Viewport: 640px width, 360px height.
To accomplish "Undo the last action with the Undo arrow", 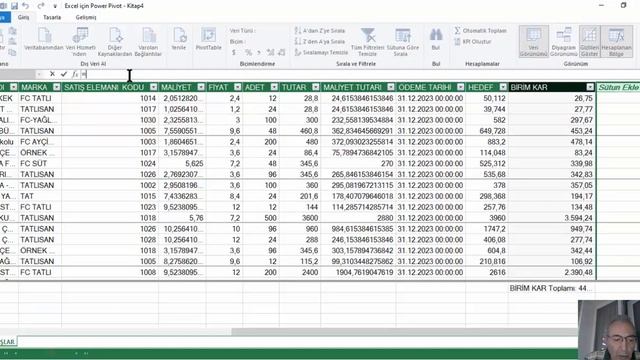I will click(26, 6).
